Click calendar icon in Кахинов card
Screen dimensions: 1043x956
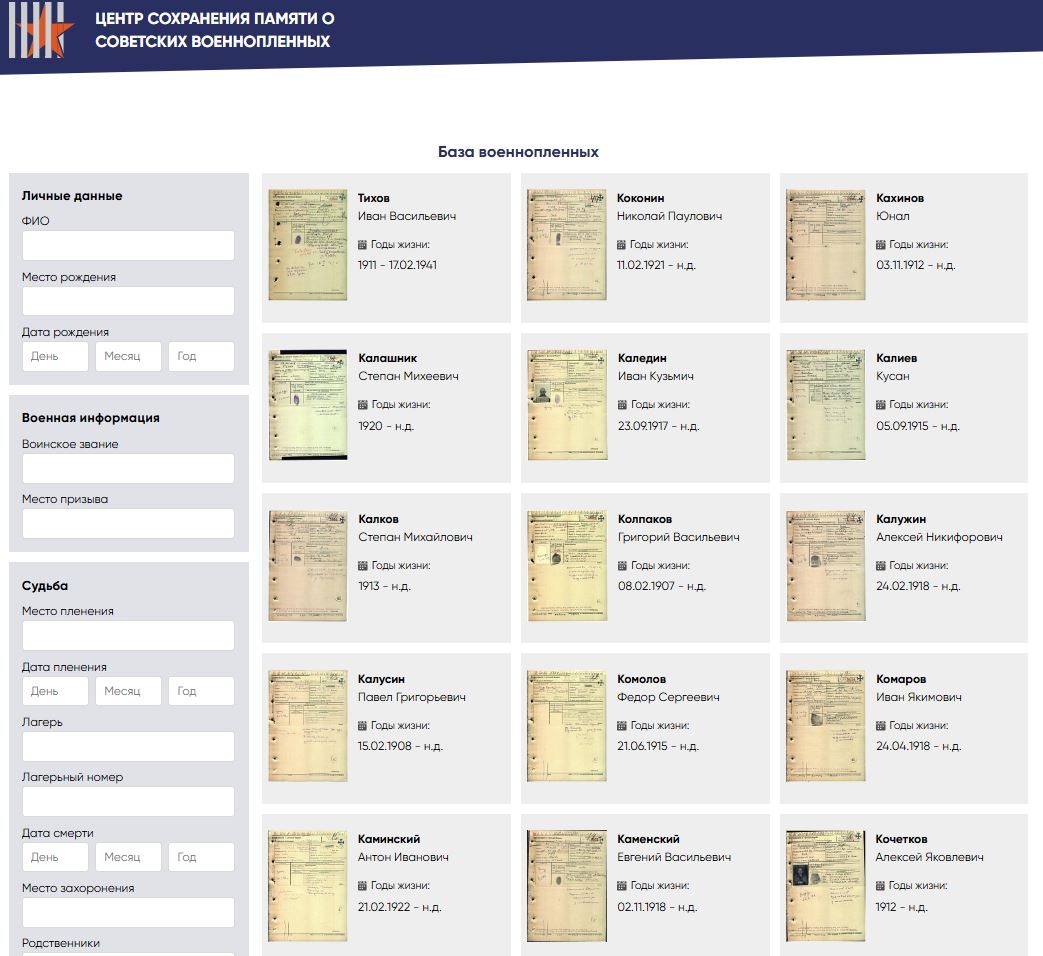coord(881,244)
